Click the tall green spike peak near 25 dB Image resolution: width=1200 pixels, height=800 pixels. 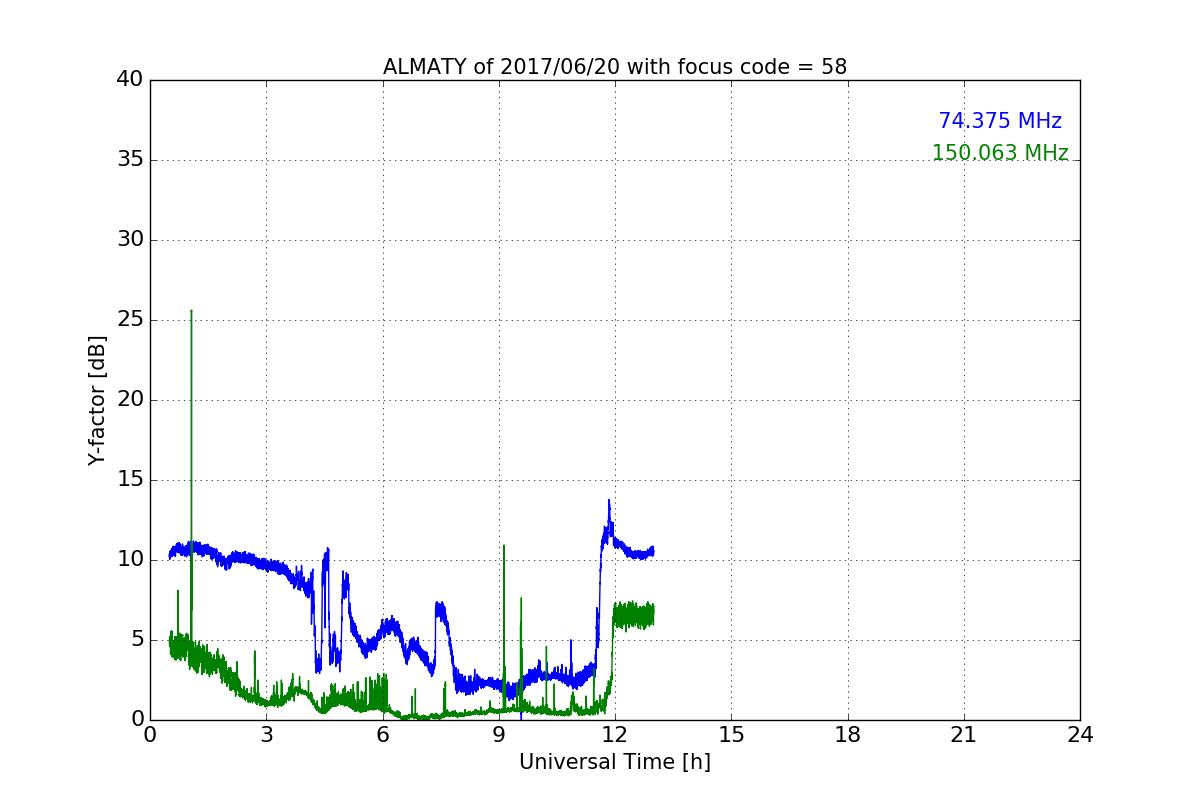tap(191, 312)
